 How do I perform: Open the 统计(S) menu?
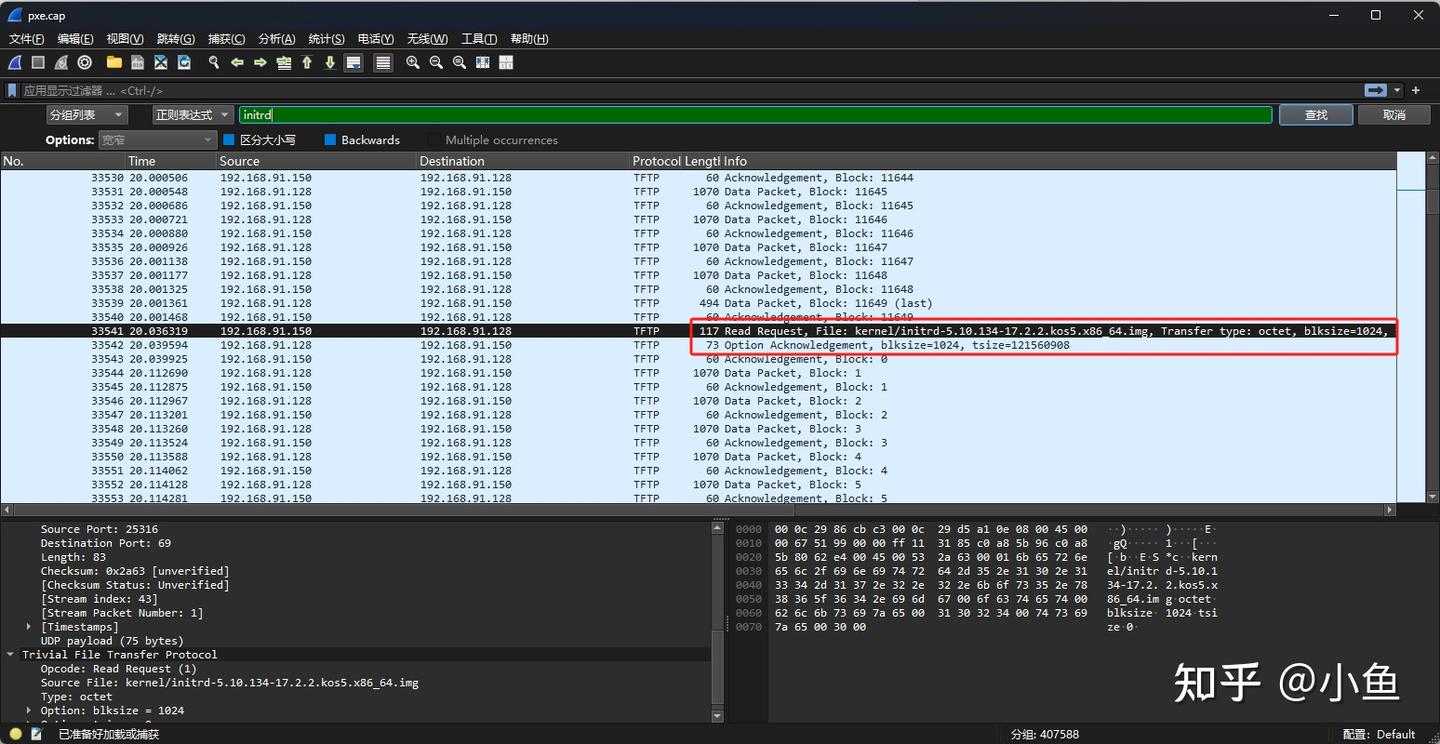(326, 39)
